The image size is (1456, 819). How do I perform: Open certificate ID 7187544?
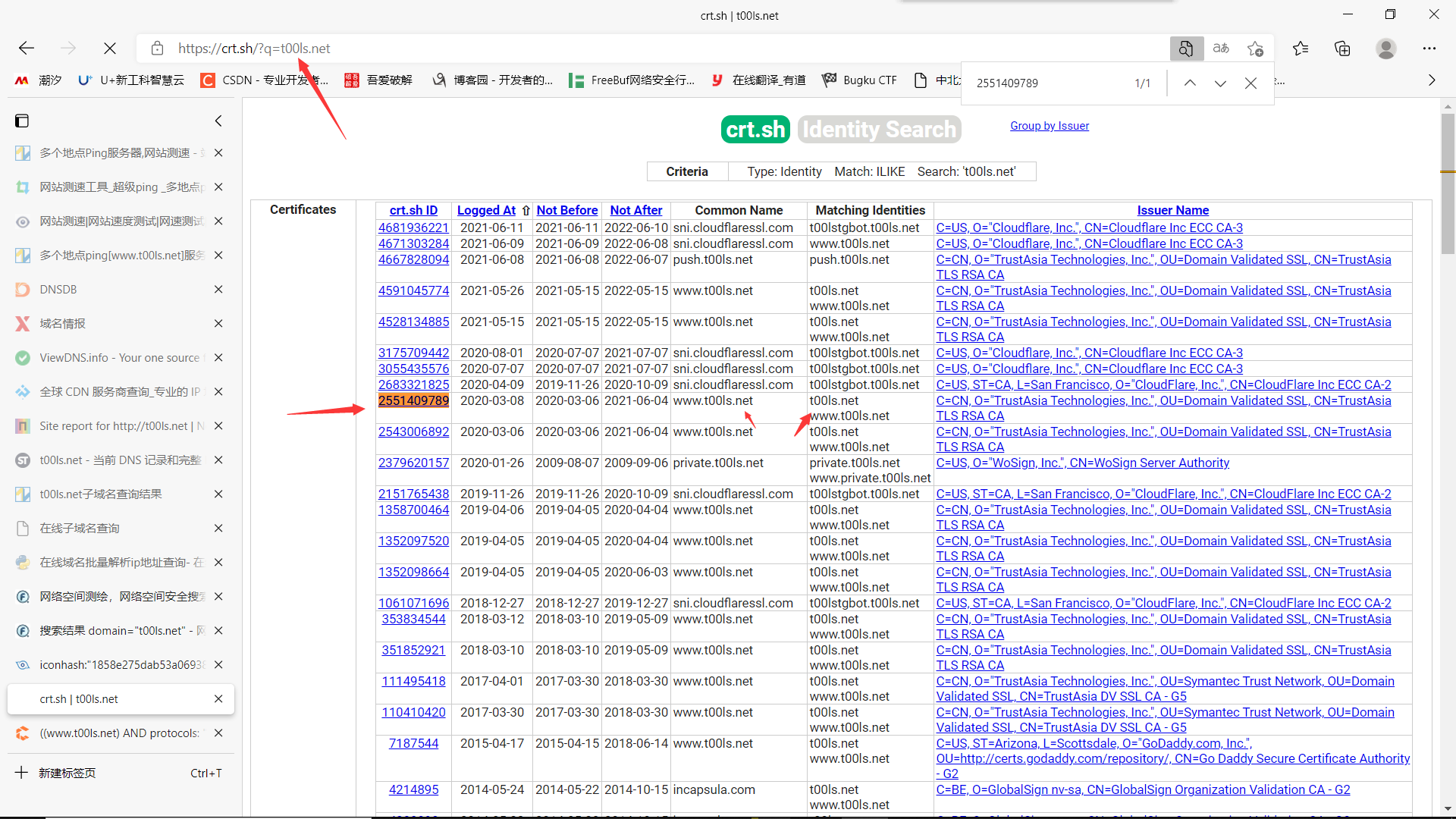point(413,743)
